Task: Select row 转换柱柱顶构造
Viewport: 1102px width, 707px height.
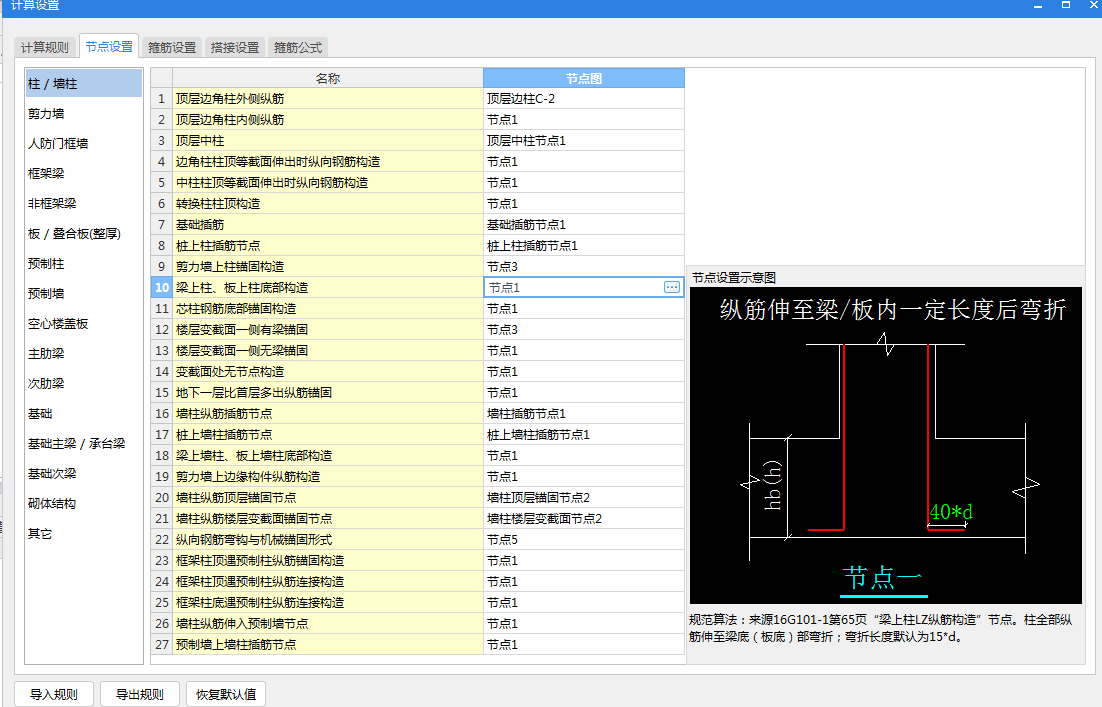Action: click(328, 204)
